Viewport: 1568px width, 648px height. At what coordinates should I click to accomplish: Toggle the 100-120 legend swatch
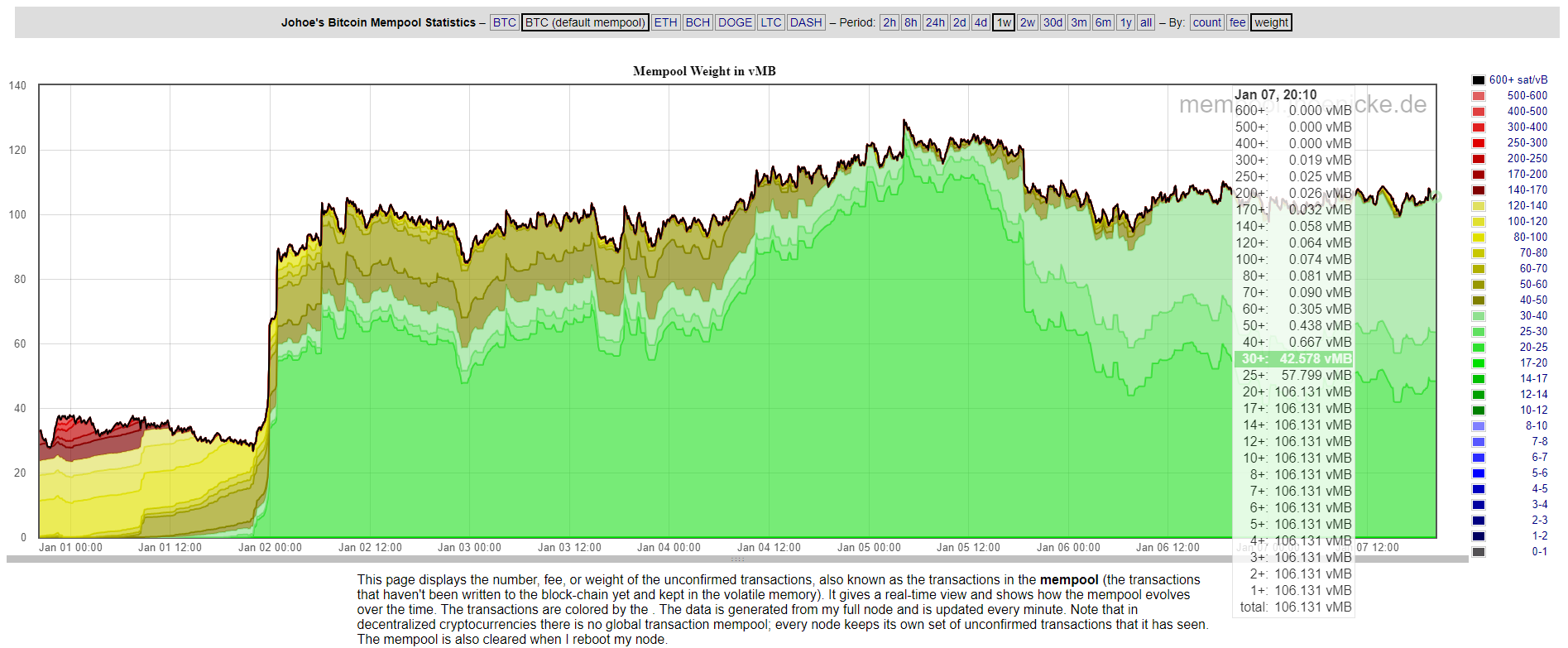[1478, 222]
